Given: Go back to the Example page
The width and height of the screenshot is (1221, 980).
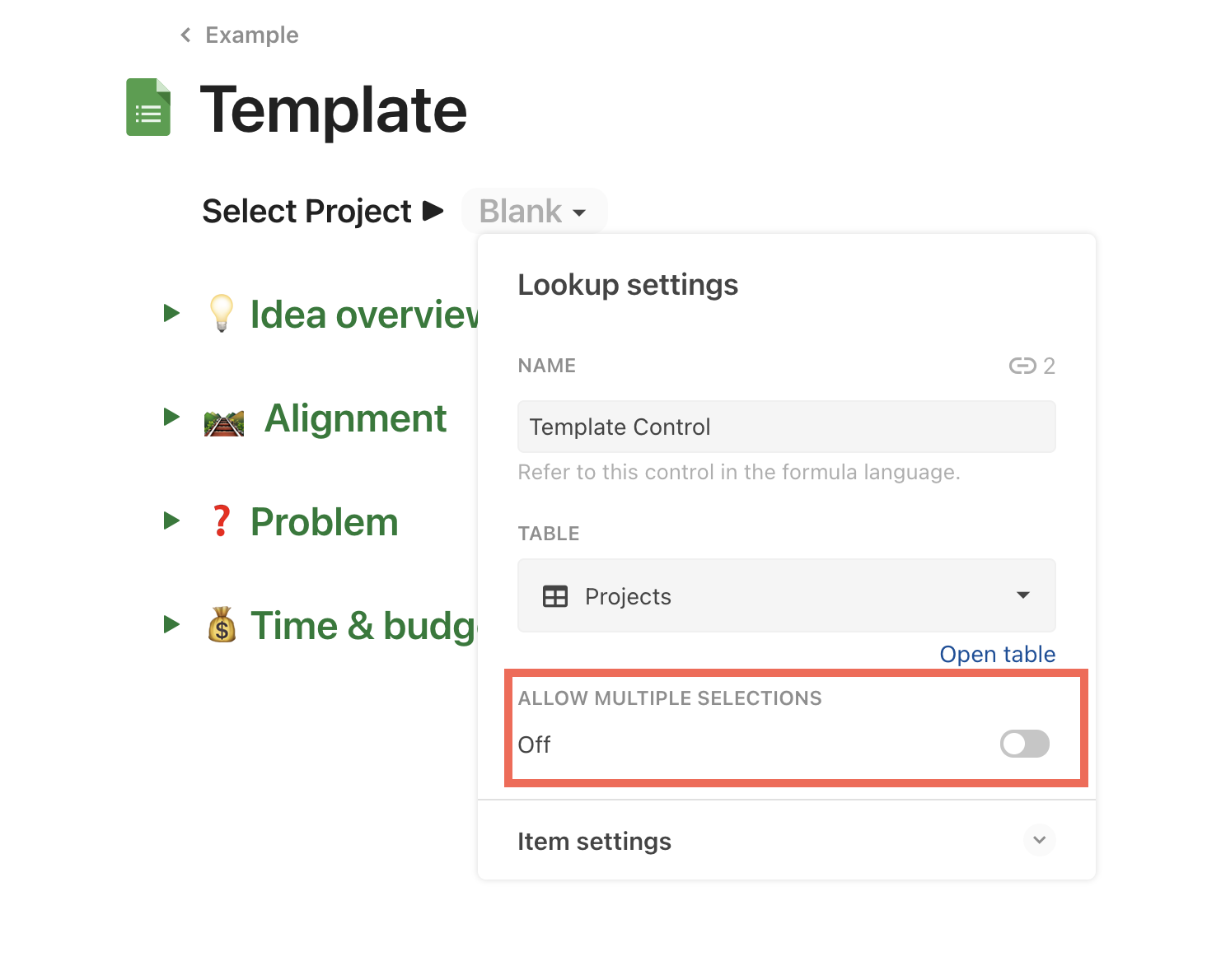Looking at the screenshot, I should pyautogui.click(x=251, y=35).
